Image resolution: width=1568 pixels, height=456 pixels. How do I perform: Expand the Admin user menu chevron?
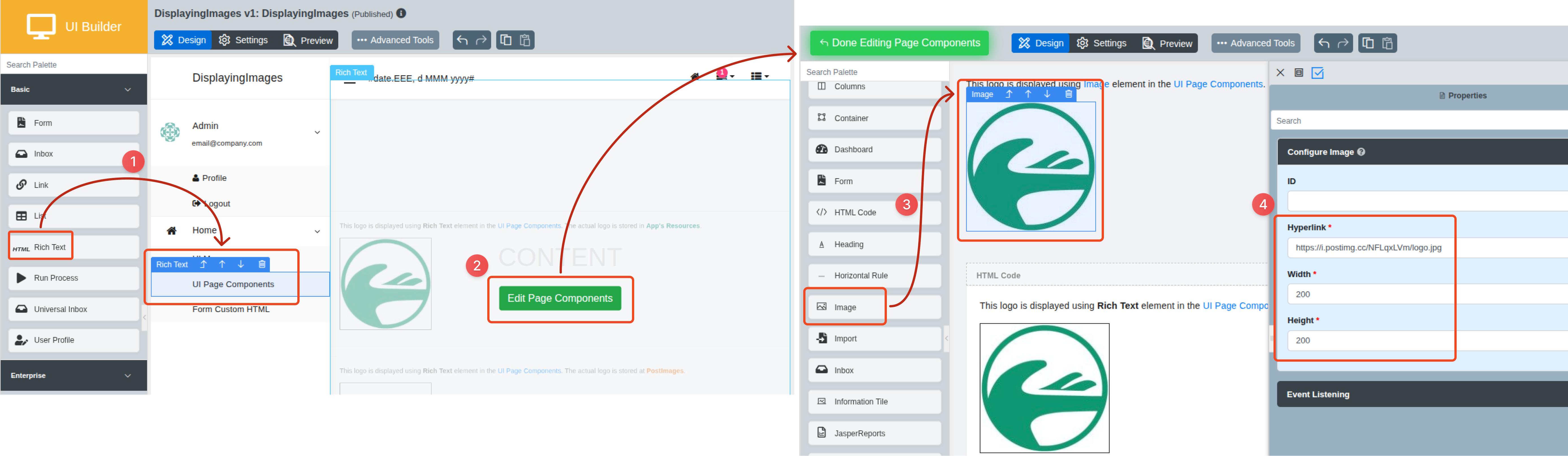tap(317, 132)
